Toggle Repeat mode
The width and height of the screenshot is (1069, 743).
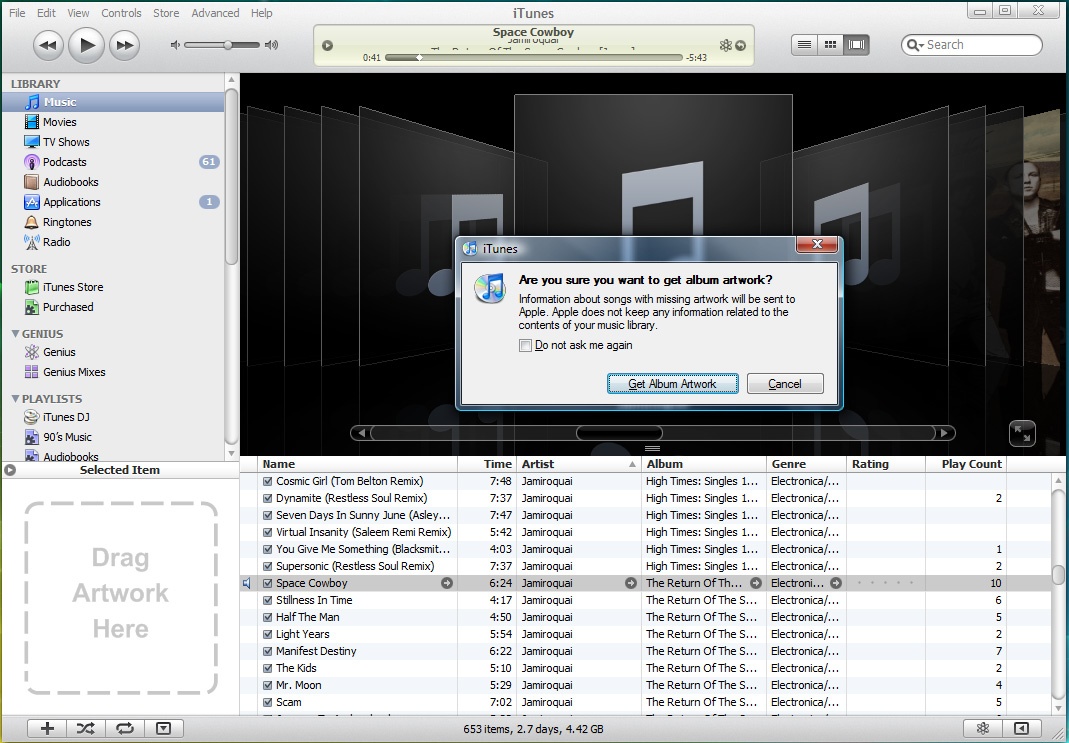coord(125,729)
